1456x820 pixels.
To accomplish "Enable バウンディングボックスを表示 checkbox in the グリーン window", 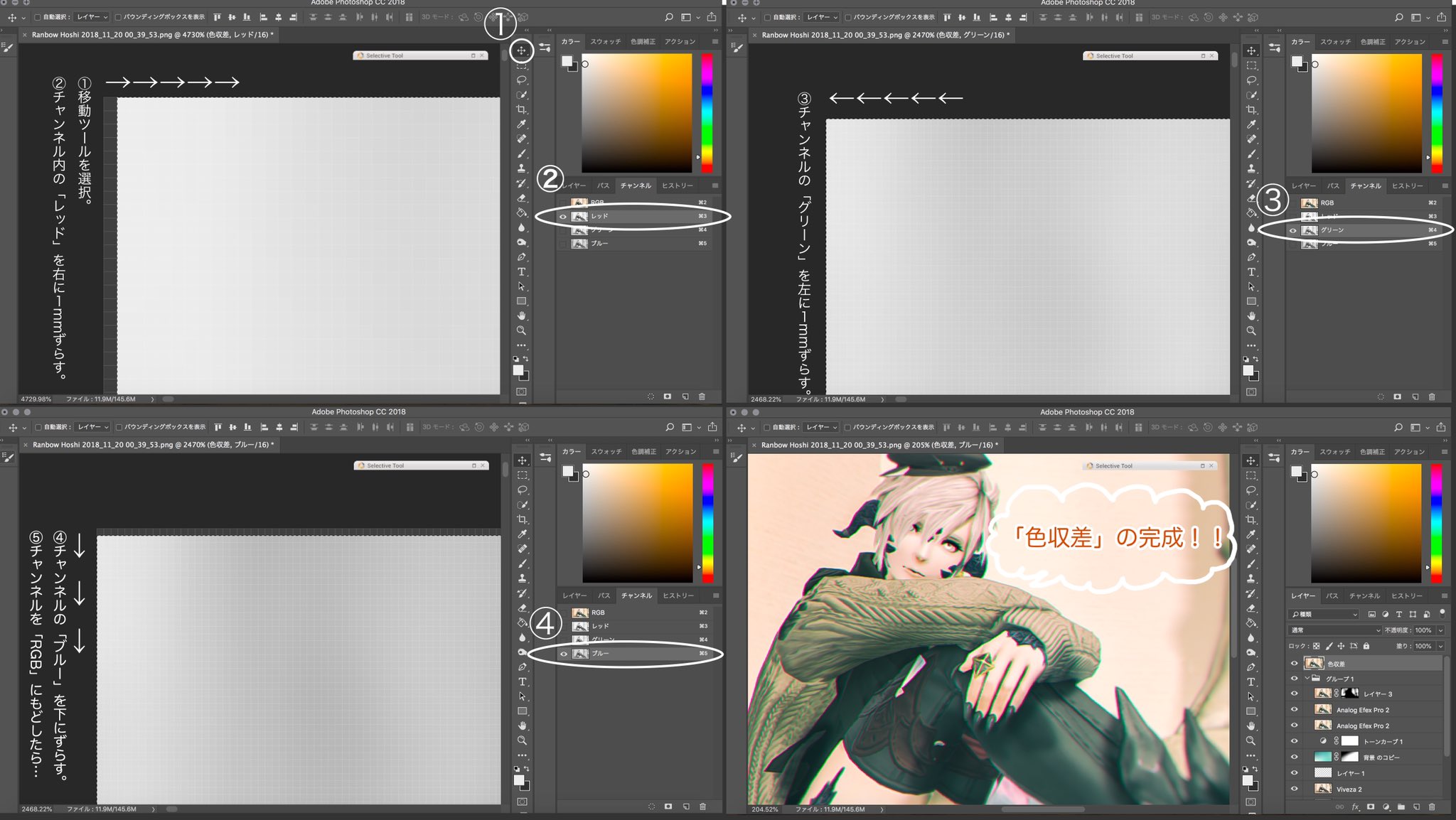I will coord(847,17).
